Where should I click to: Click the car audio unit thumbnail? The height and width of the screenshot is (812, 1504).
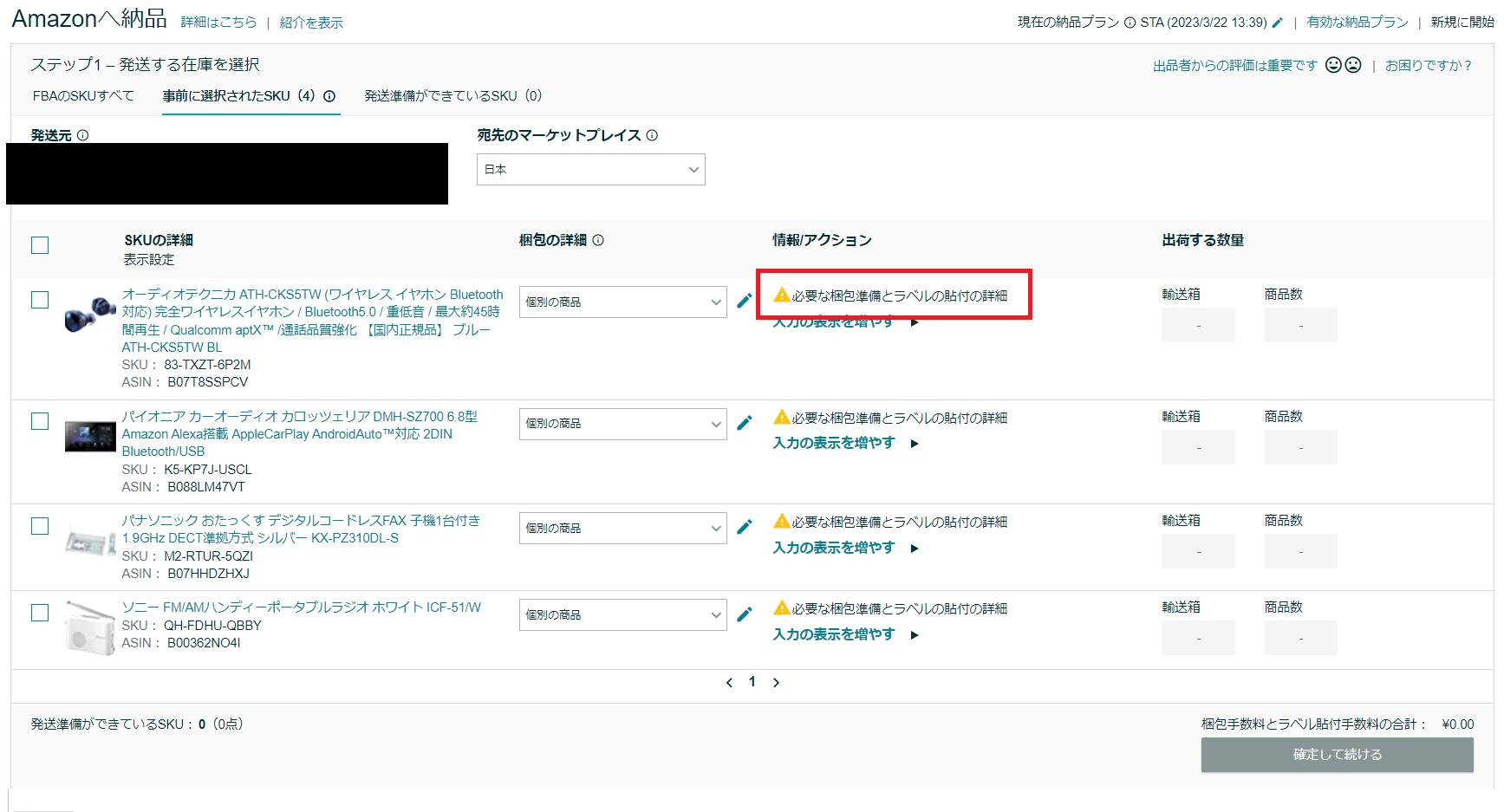(90, 436)
